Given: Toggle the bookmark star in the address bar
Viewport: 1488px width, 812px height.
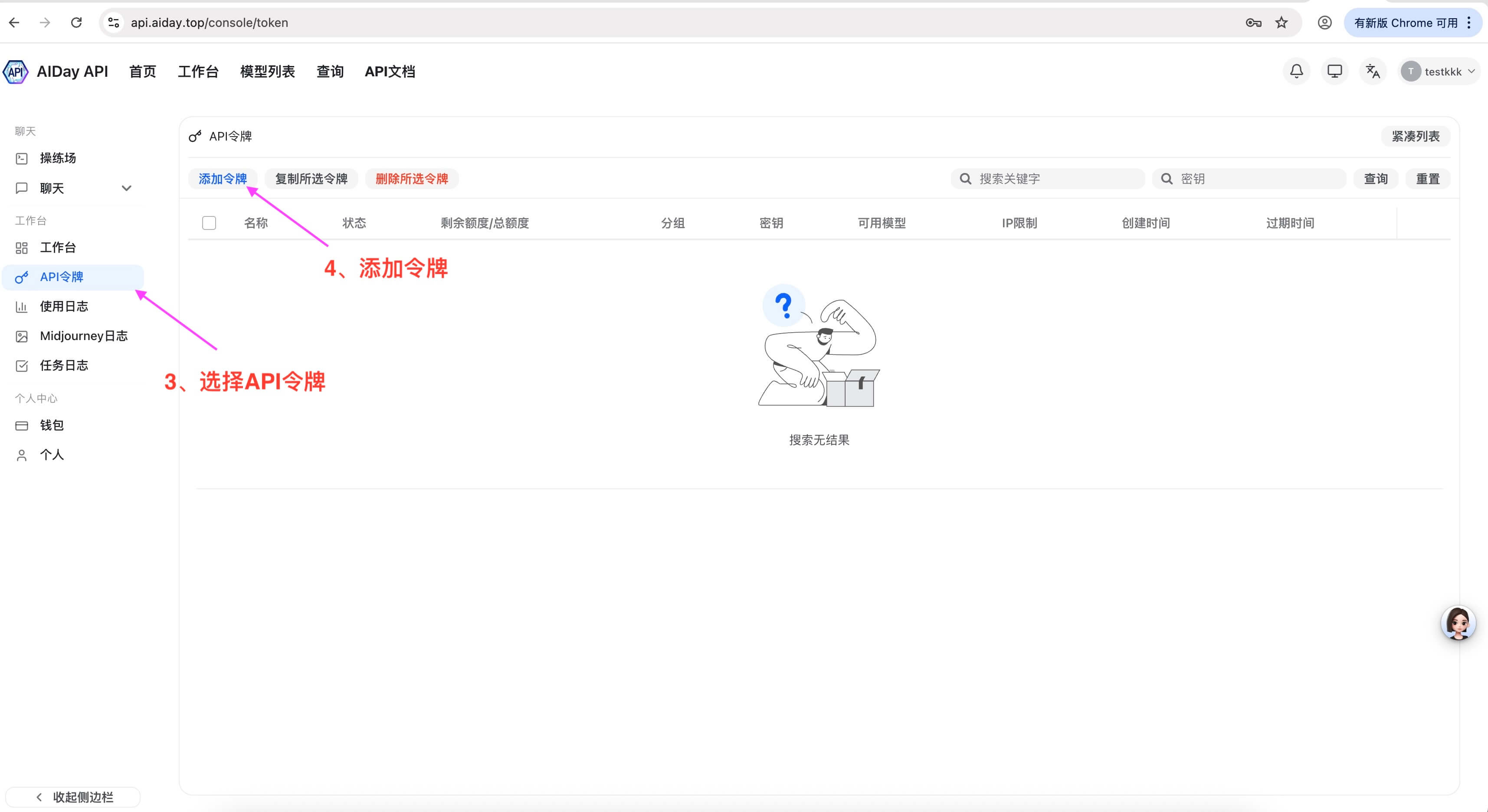Looking at the screenshot, I should [x=1281, y=23].
